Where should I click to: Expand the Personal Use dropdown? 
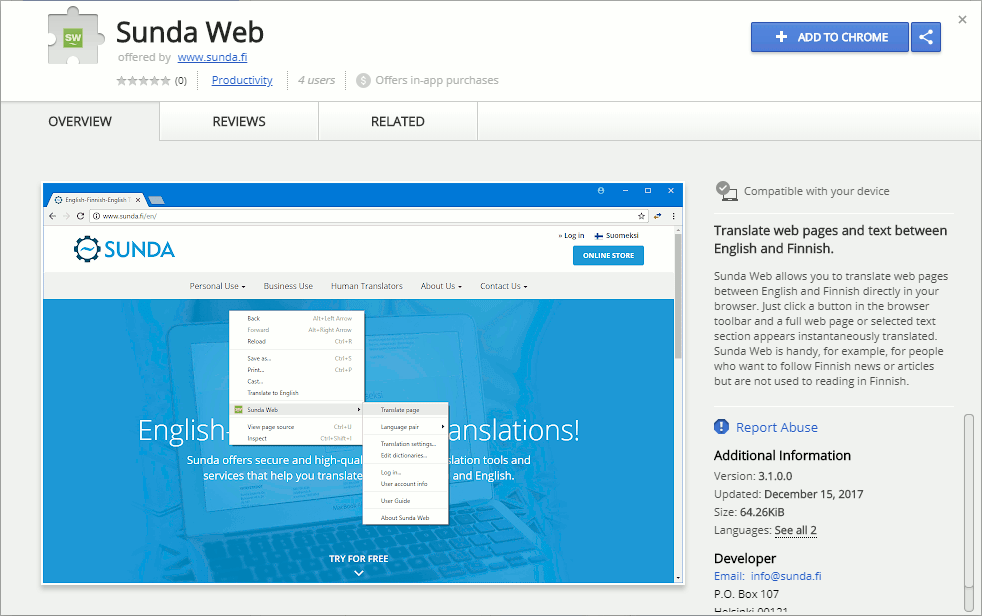(217, 286)
